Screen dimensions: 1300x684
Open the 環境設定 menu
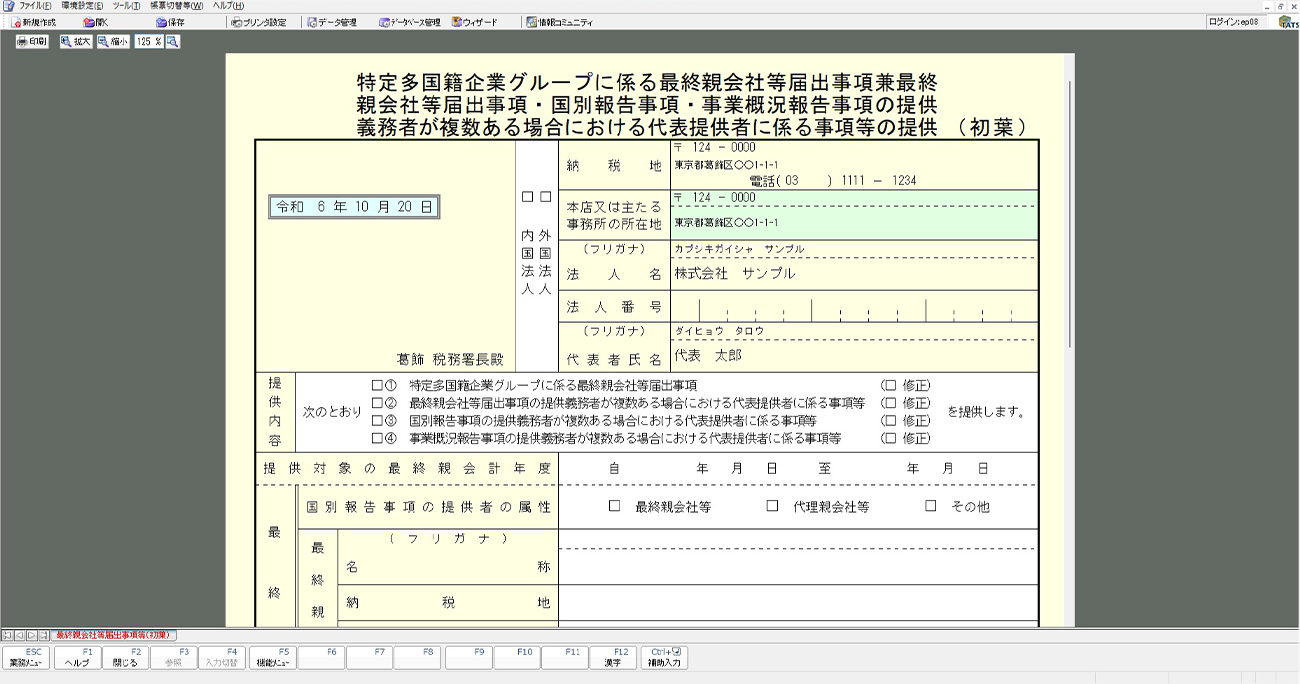tap(82, 6)
